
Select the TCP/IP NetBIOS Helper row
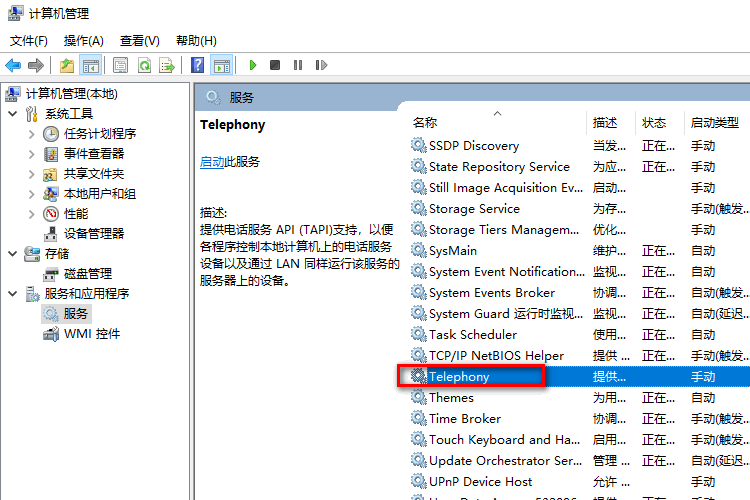coord(580,356)
